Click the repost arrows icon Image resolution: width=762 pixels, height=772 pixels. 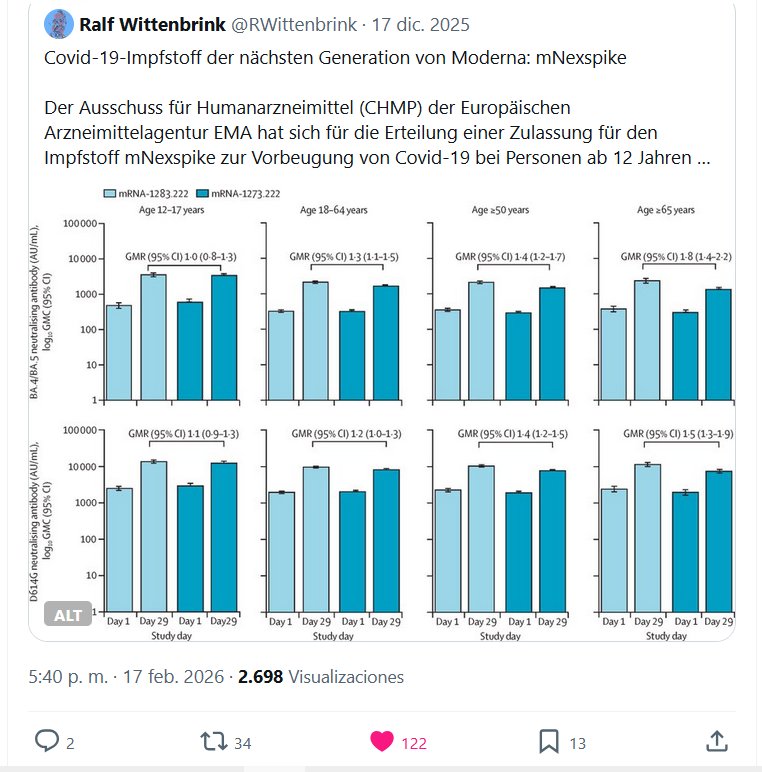pyautogui.click(x=213, y=741)
